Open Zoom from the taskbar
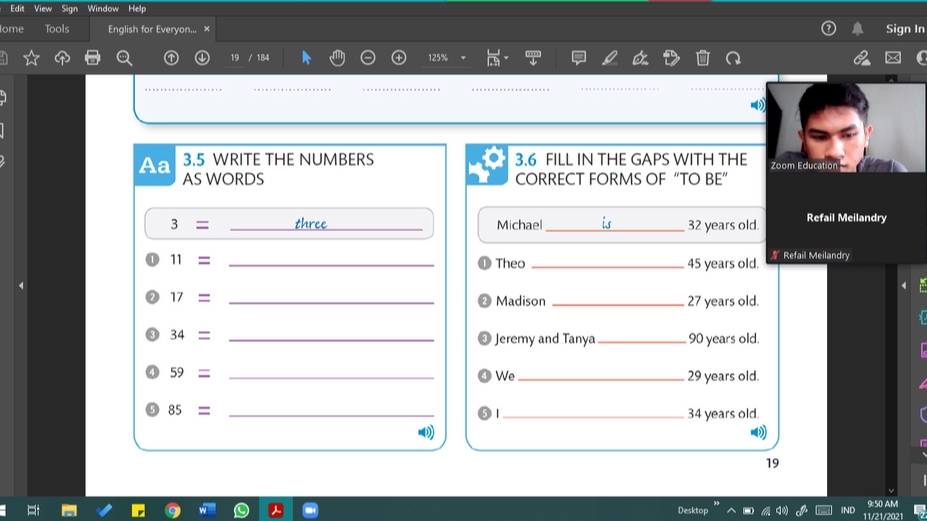The image size is (927, 521). coord(310,510)
